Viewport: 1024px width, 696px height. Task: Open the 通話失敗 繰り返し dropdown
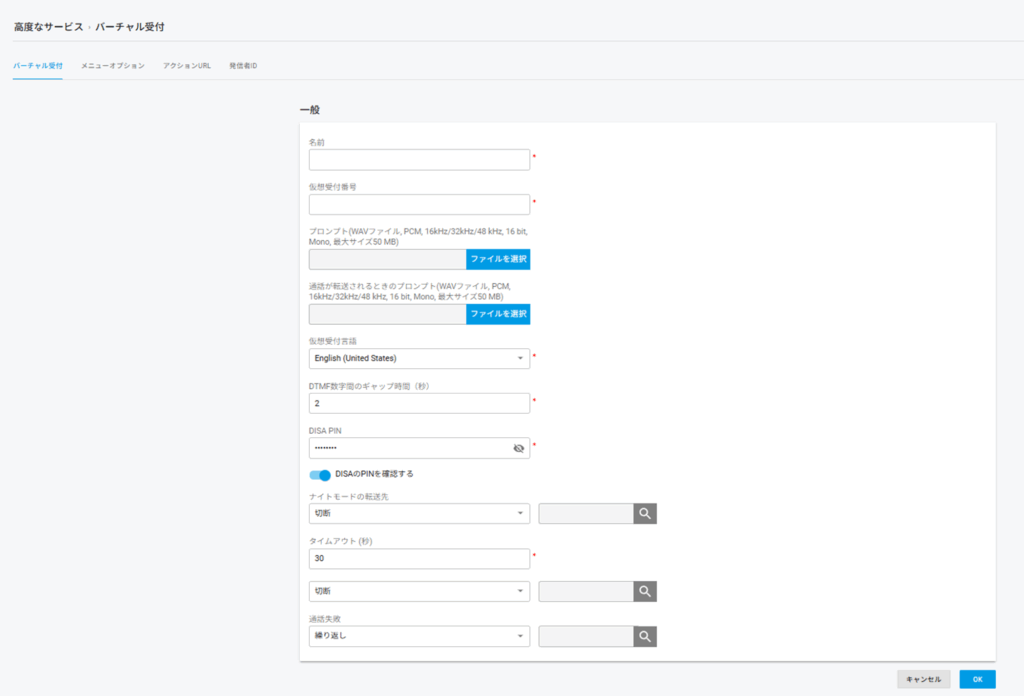coord(419,636)
